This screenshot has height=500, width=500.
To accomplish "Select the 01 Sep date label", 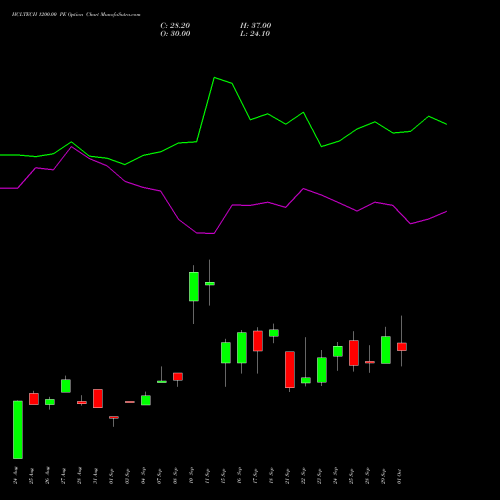I will [x=112, y=476].
